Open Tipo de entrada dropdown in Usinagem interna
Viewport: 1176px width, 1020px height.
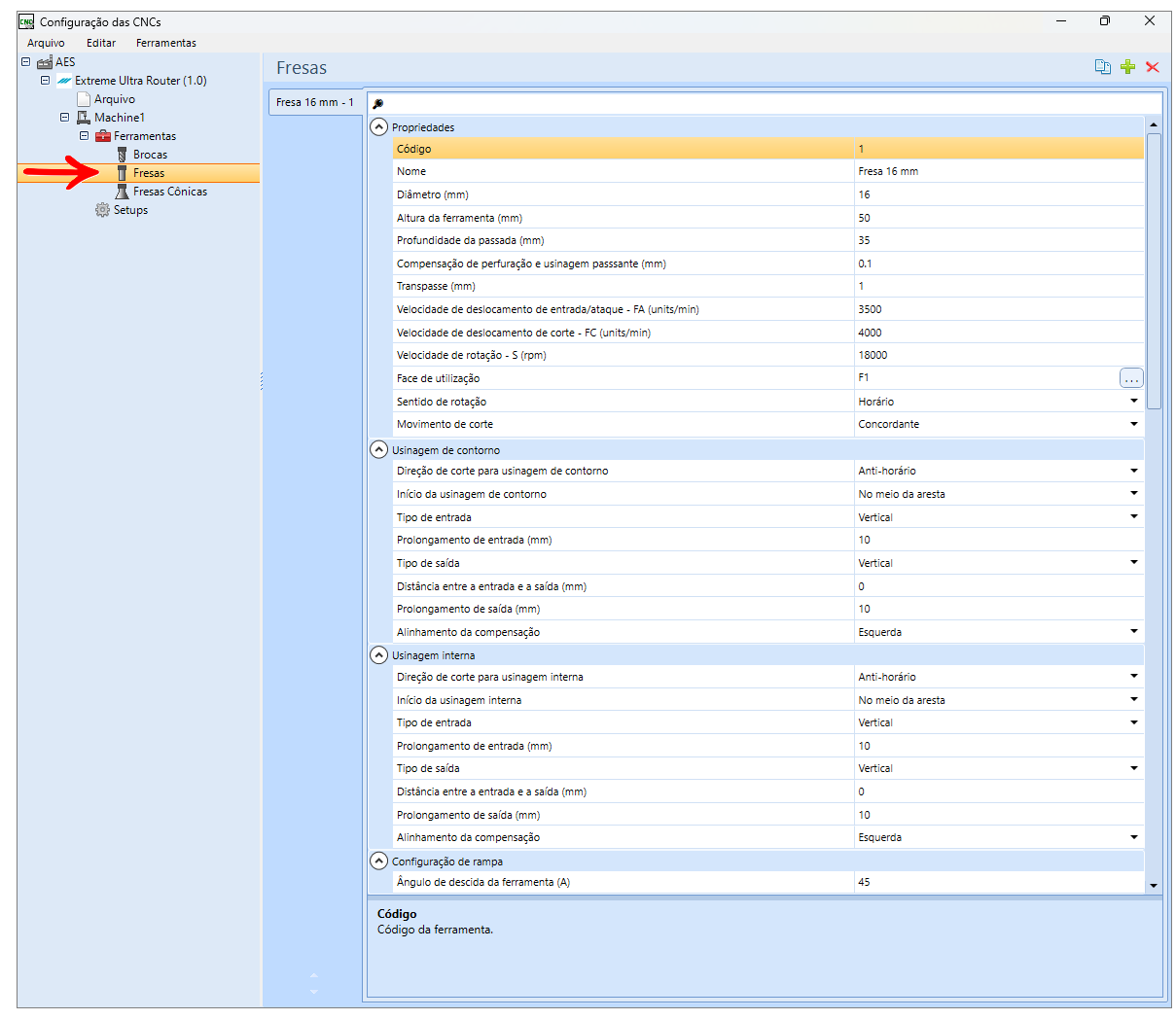tap(1134, 722)
